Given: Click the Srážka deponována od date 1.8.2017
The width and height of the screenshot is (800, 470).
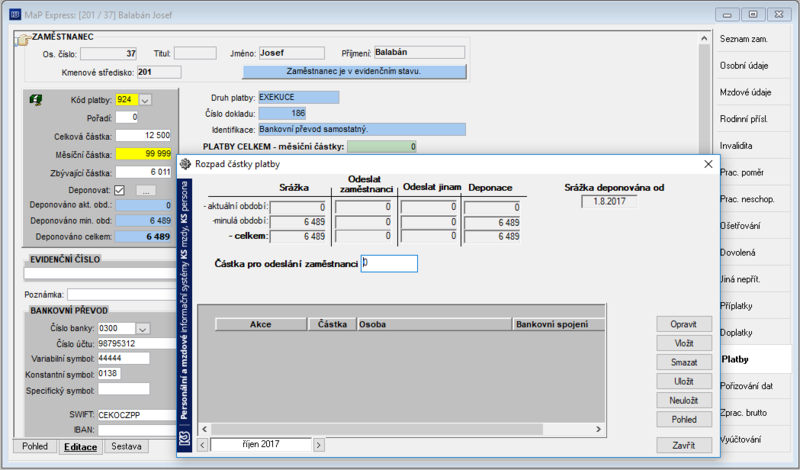Looking at the screenshot, I should 609,201.
